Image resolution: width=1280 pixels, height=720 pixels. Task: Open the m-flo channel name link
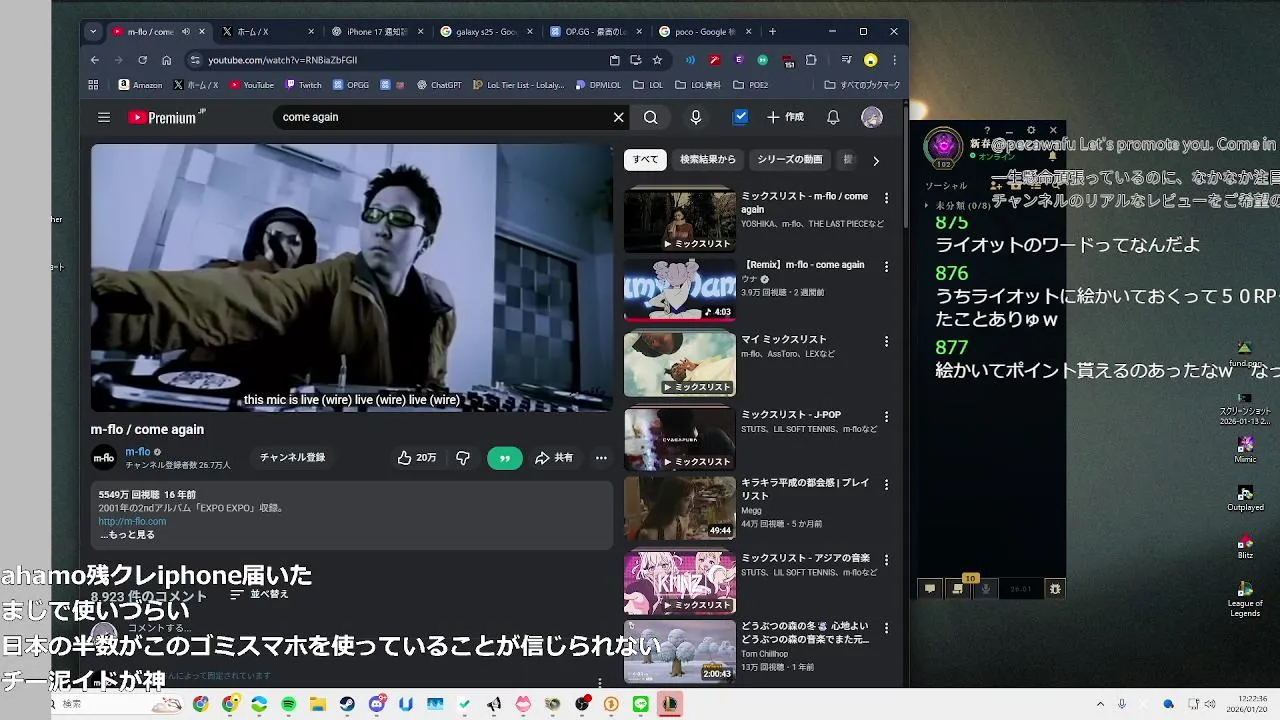(x=138, y=452)
